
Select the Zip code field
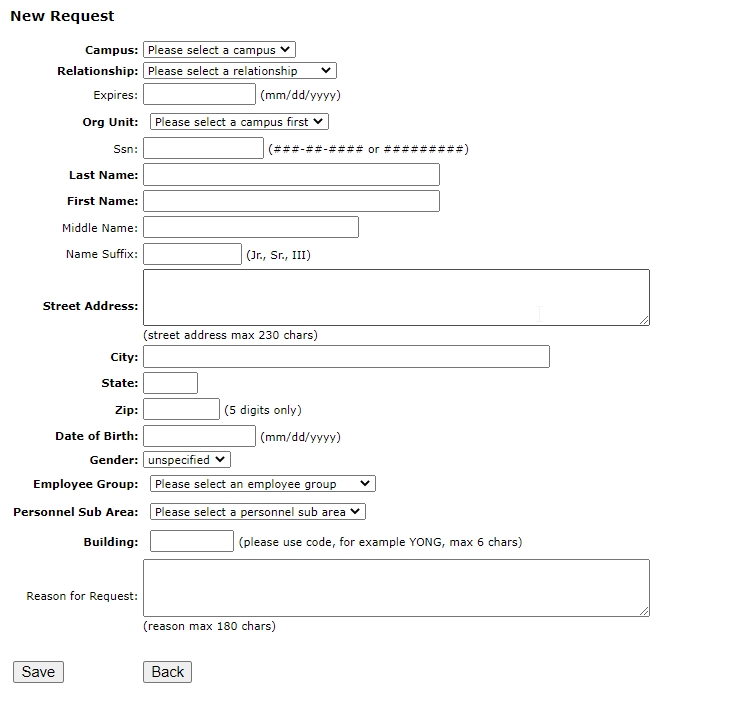tap(181, 409)
